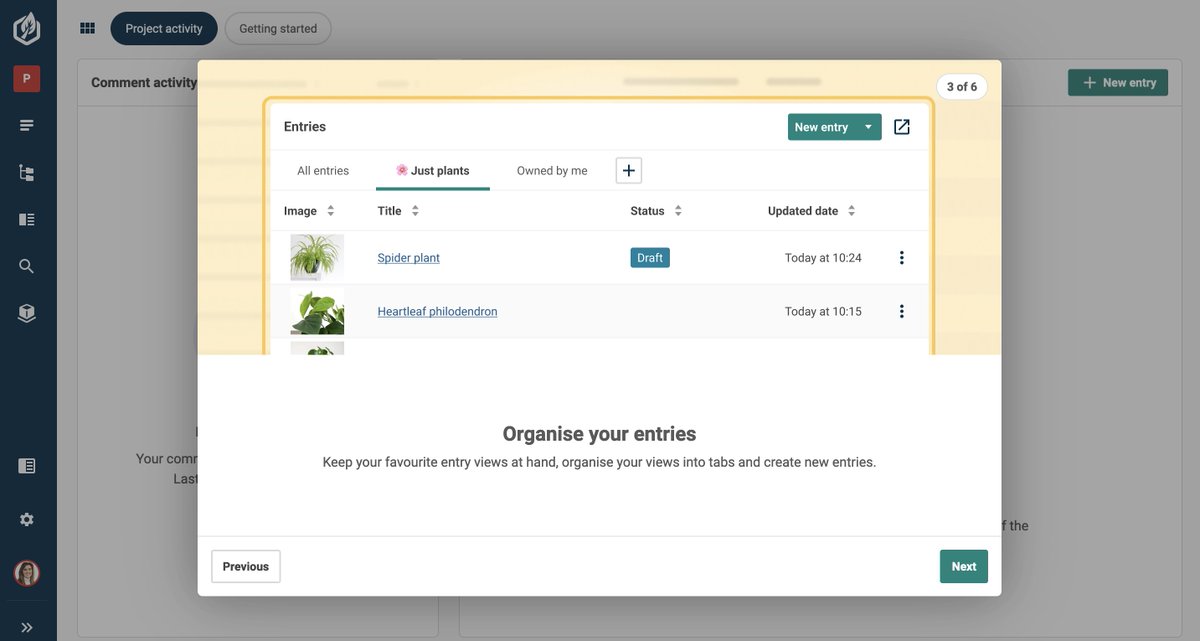
Task: Open the cube icon in sidebar
Action: coord(27,313)
